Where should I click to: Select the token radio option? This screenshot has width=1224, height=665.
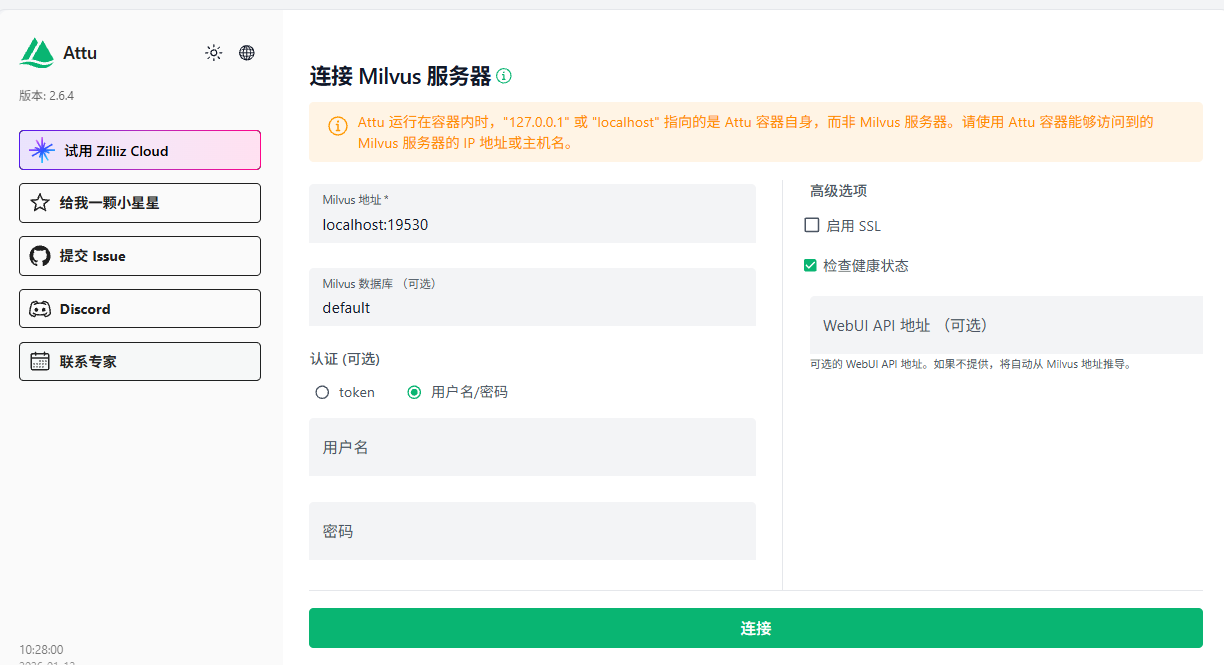point(322,392)
